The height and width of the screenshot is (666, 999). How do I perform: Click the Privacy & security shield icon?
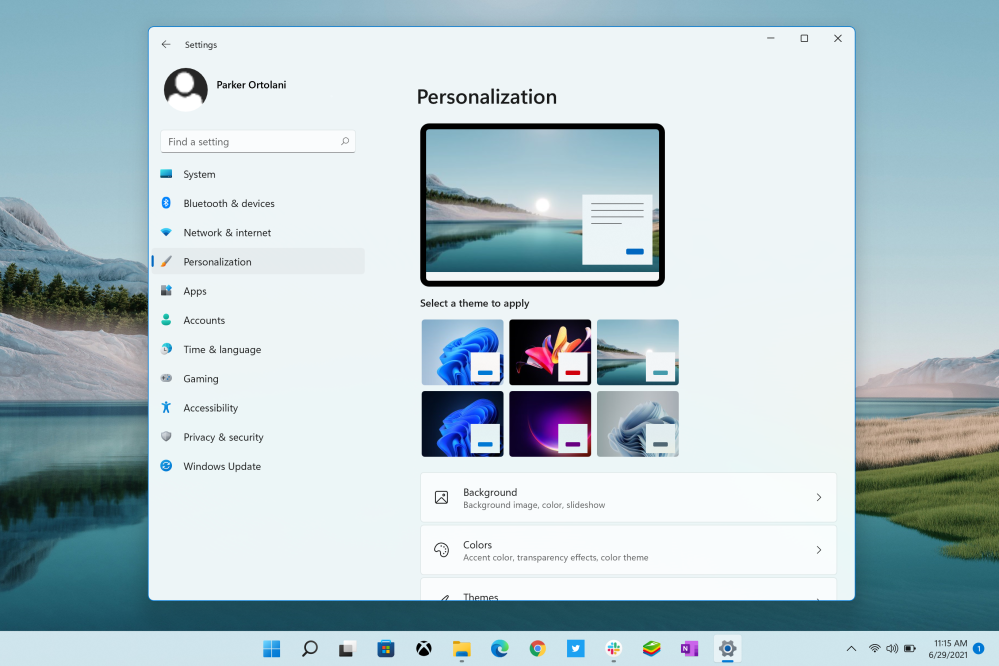166,437
